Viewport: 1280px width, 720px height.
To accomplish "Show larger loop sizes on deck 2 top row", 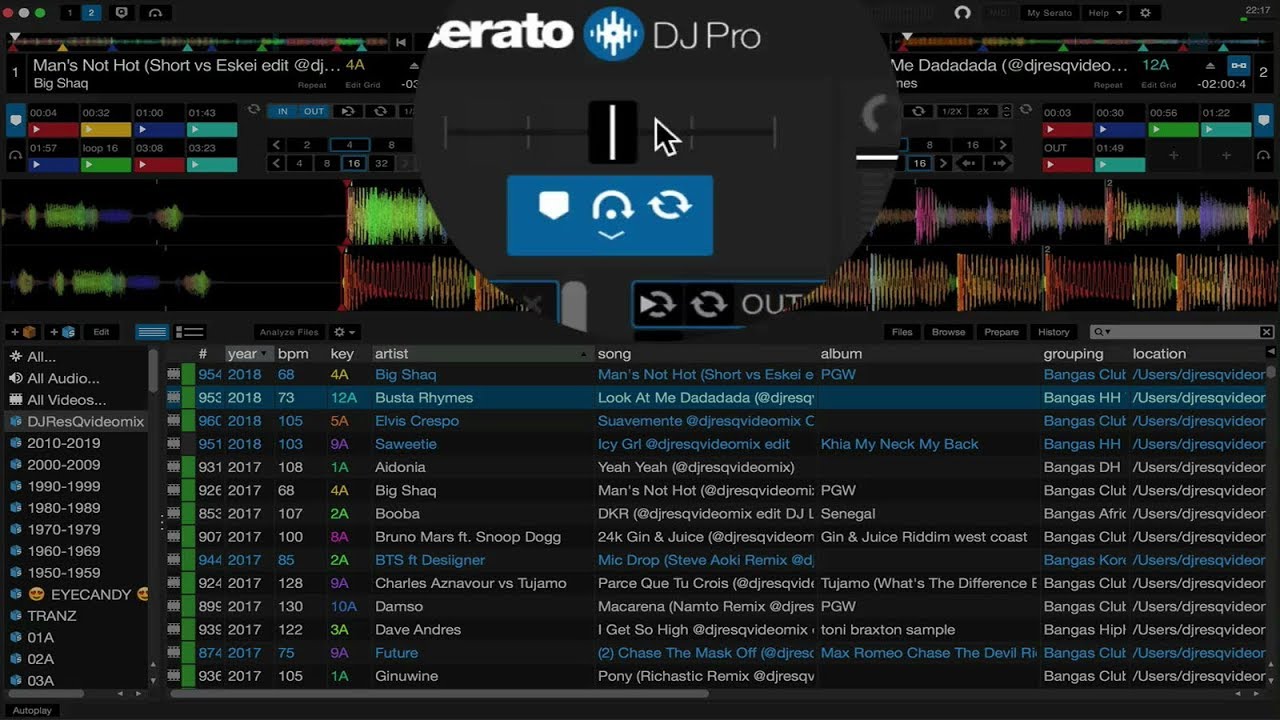I will coord(1002,145).
